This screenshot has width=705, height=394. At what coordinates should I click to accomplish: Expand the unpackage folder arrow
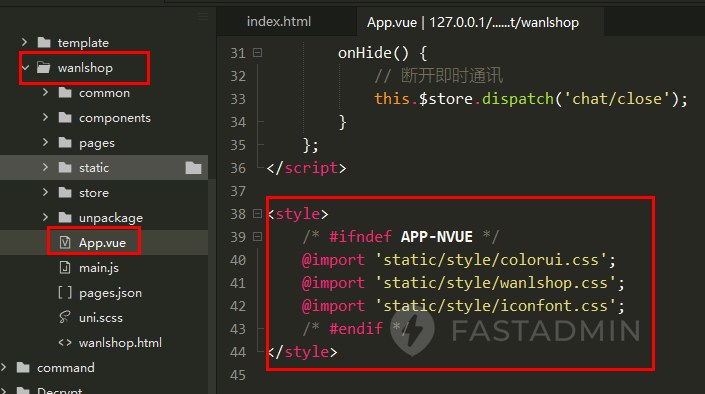tap(45, 217)
